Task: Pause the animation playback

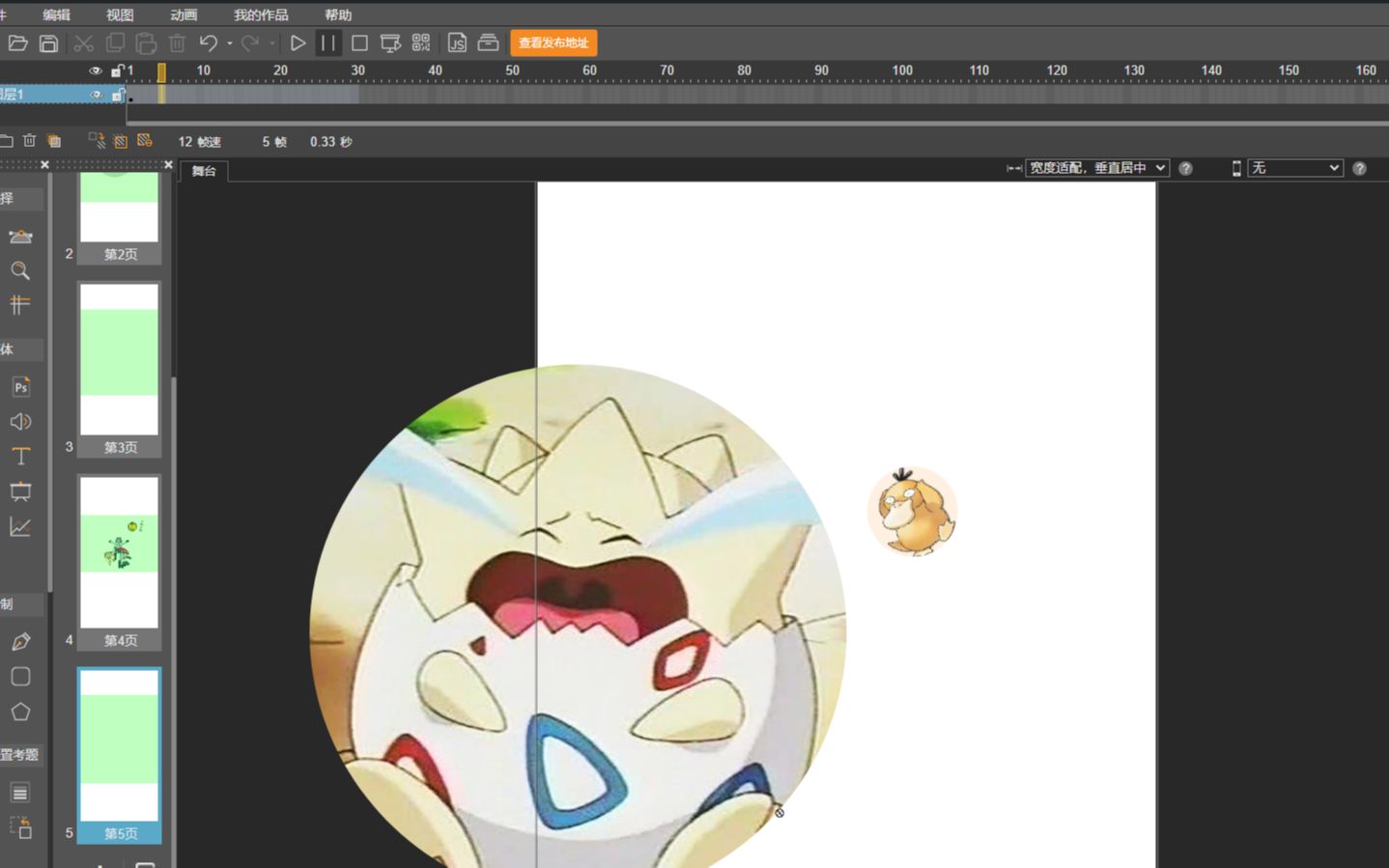Action: click(328, 42)
